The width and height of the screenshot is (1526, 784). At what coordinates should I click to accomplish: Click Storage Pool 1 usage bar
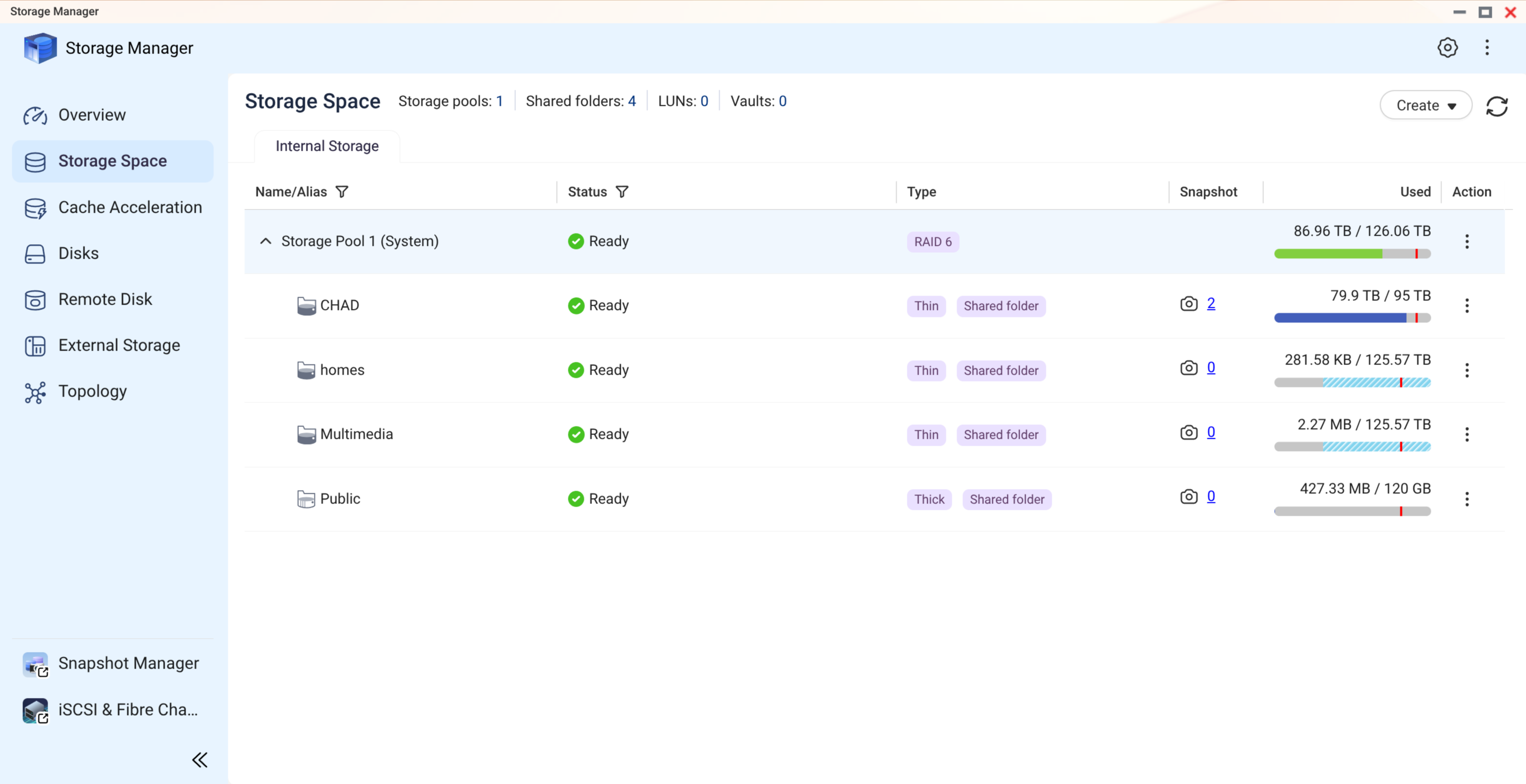click(x=1352, y=254)
